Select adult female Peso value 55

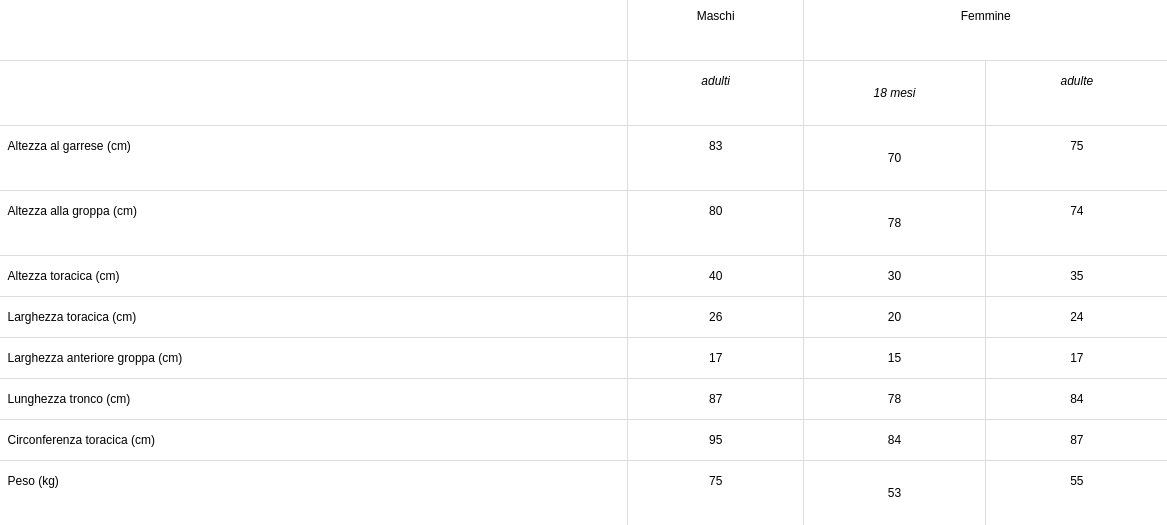[x=1076, y=481]
